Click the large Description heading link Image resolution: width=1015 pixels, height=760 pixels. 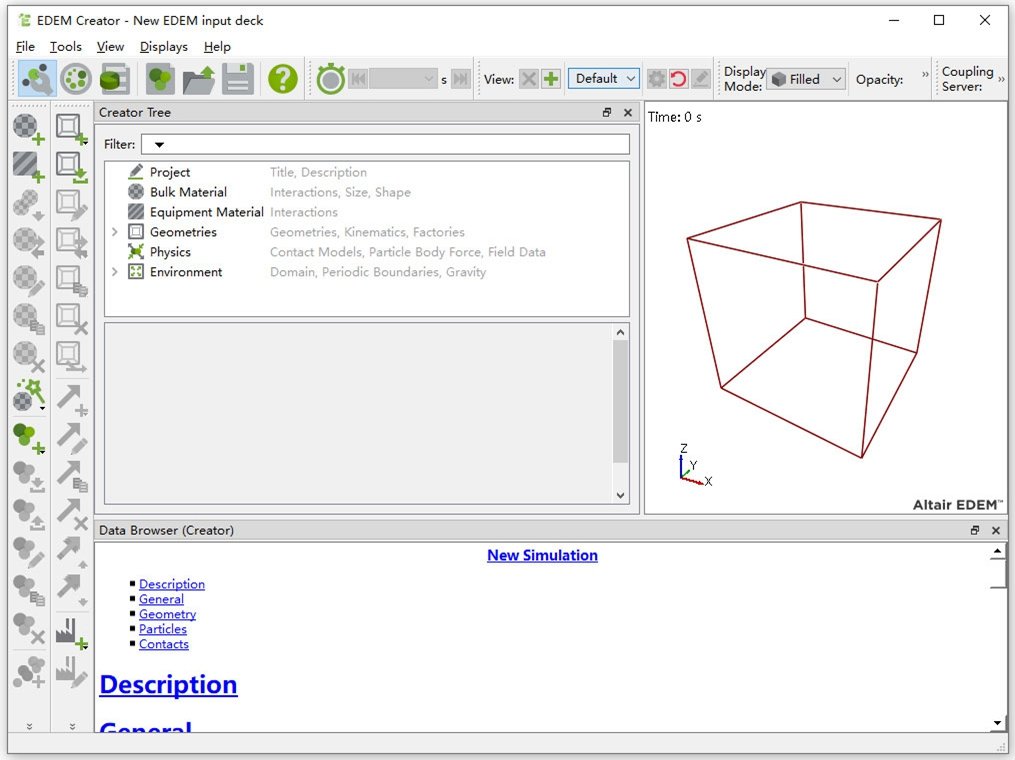pyautogui.click(x=168, y=684)
